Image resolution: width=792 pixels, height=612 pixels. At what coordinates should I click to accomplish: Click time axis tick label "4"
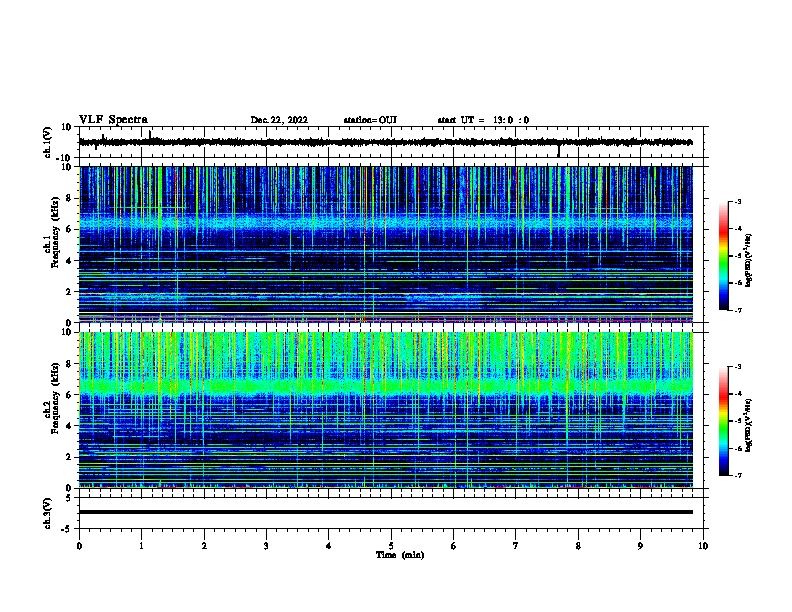[x=329, y=546]
